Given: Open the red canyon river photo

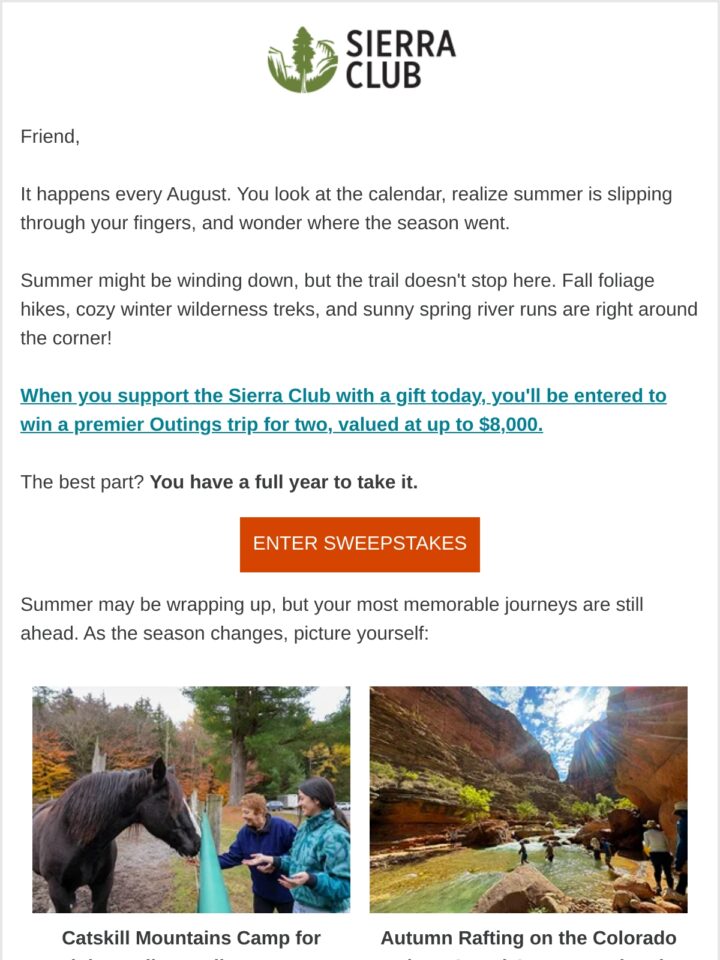Looking at the screenshot, I should pos(528,799).
